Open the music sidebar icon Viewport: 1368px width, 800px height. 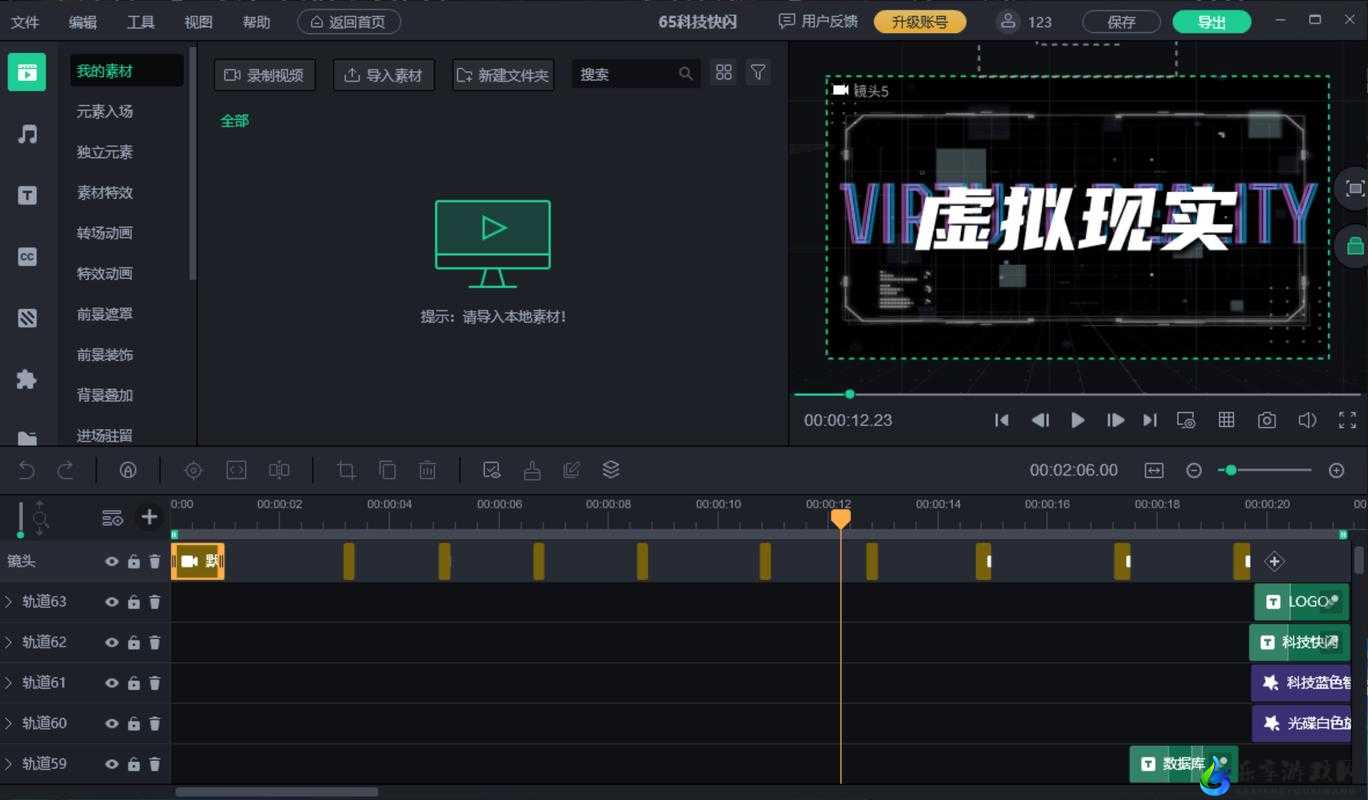(27, 134)
